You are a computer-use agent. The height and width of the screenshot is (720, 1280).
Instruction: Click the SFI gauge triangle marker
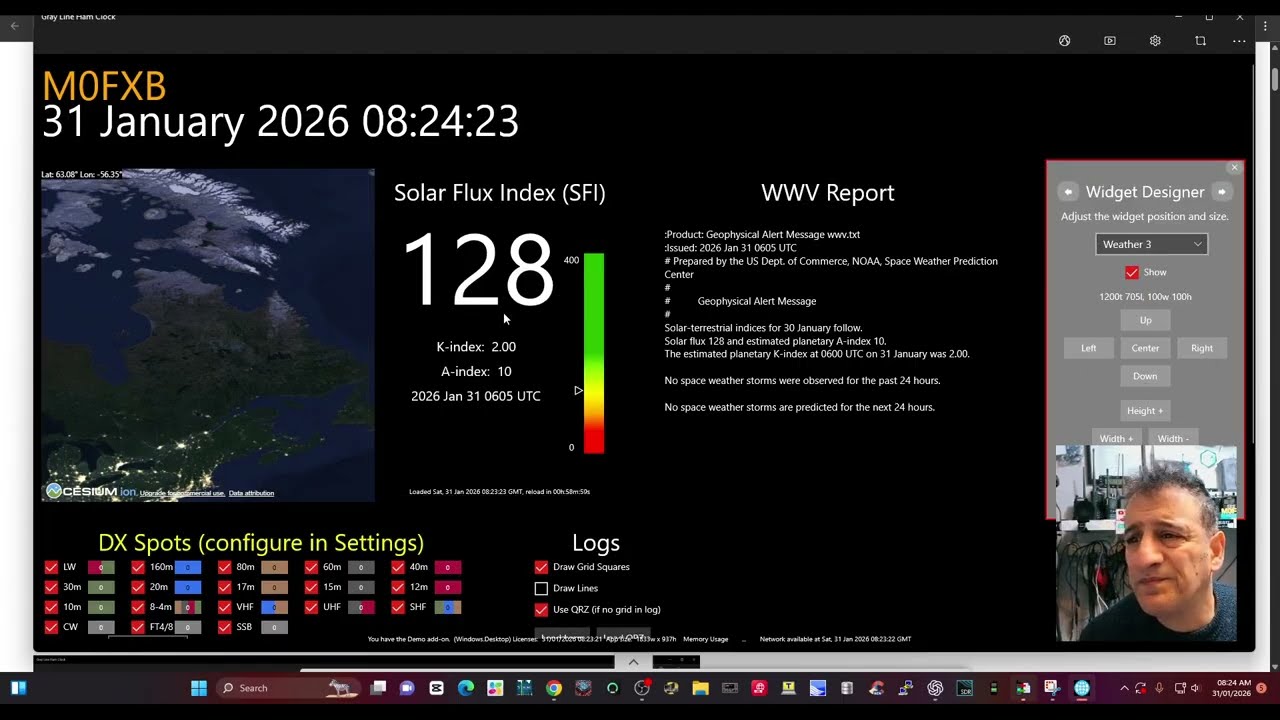coord(577,390)
